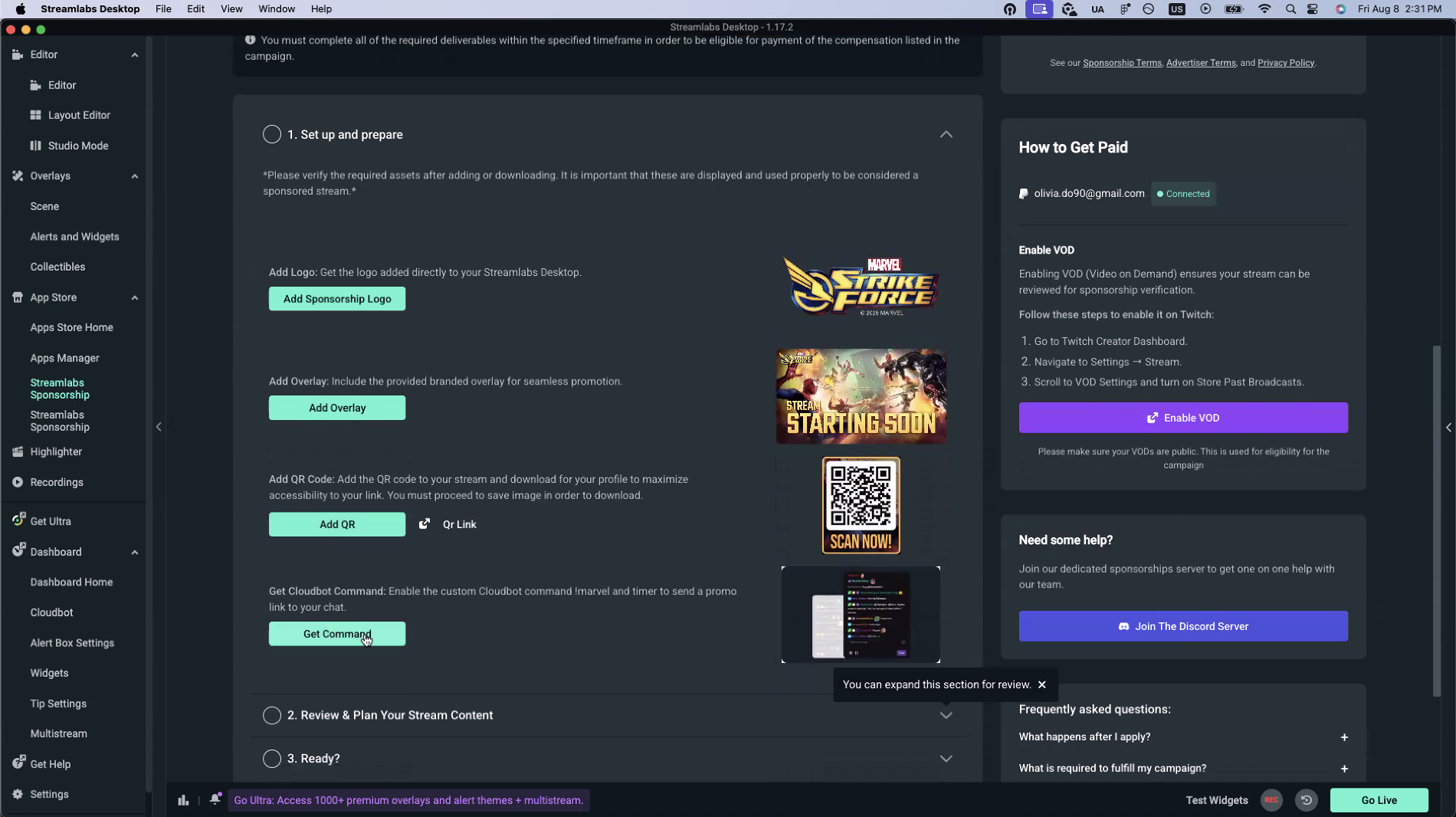Open Qr Link external icon
Image resolution: width=1456 pixels, height=817 pixels.
coord(425,524)
